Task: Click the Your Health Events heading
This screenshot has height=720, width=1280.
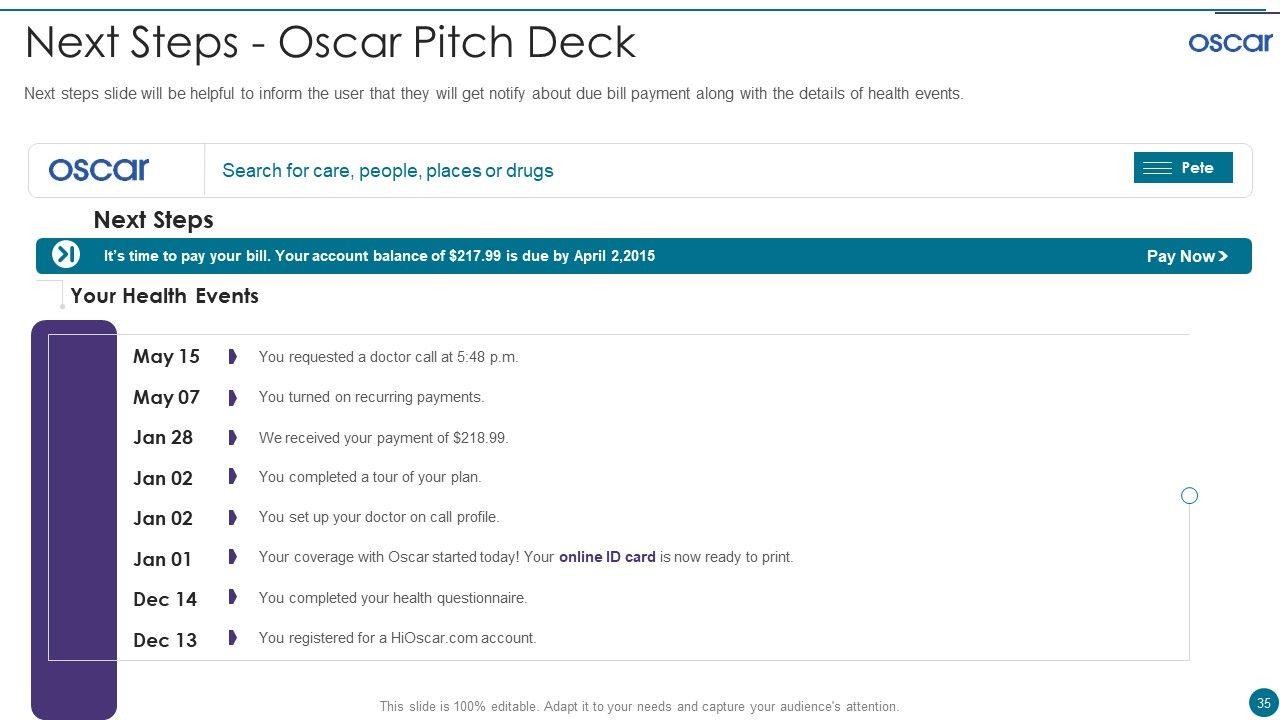Action: pyautogui.click(x=165, y=296)
